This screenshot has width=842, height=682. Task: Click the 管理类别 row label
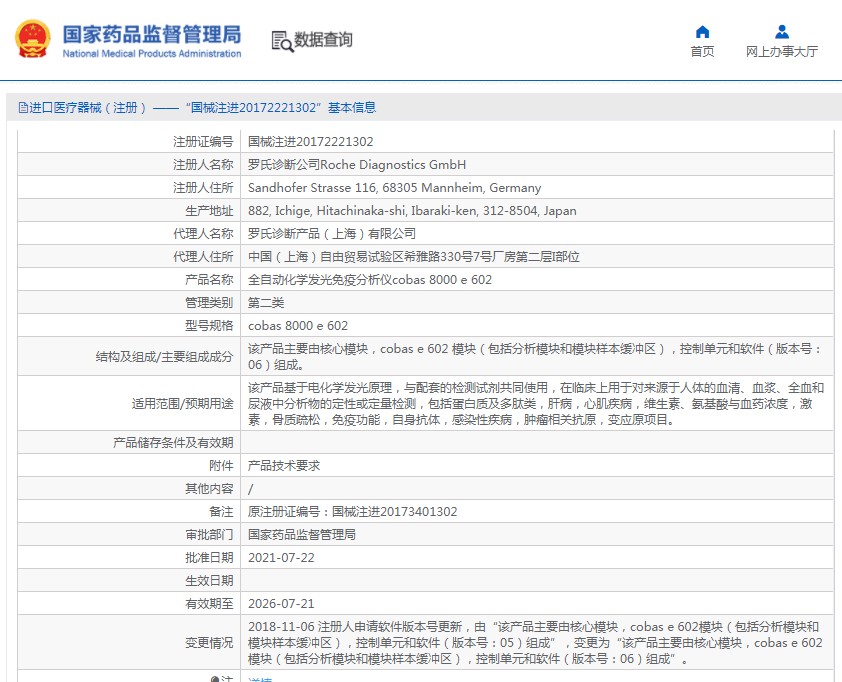coord(209,303)
